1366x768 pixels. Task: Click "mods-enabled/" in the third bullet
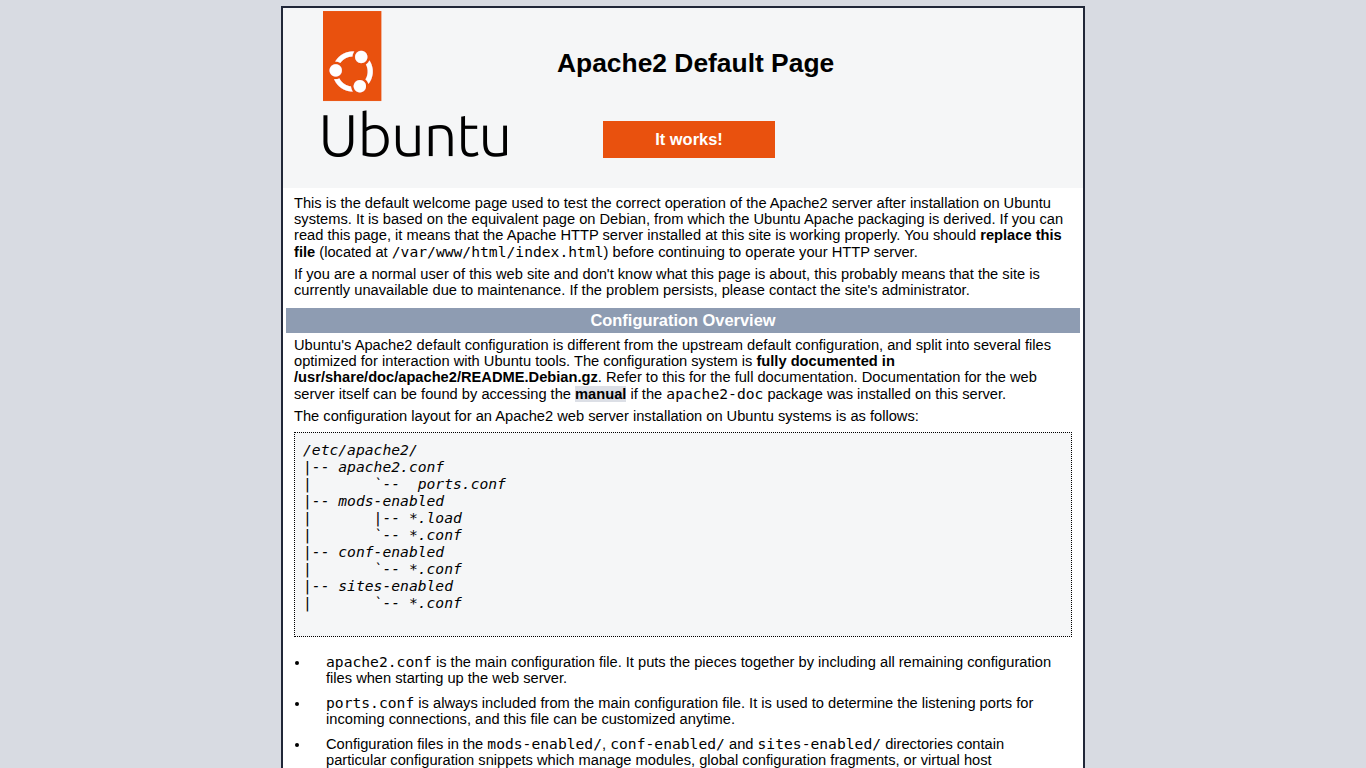[x=545, y=744]
